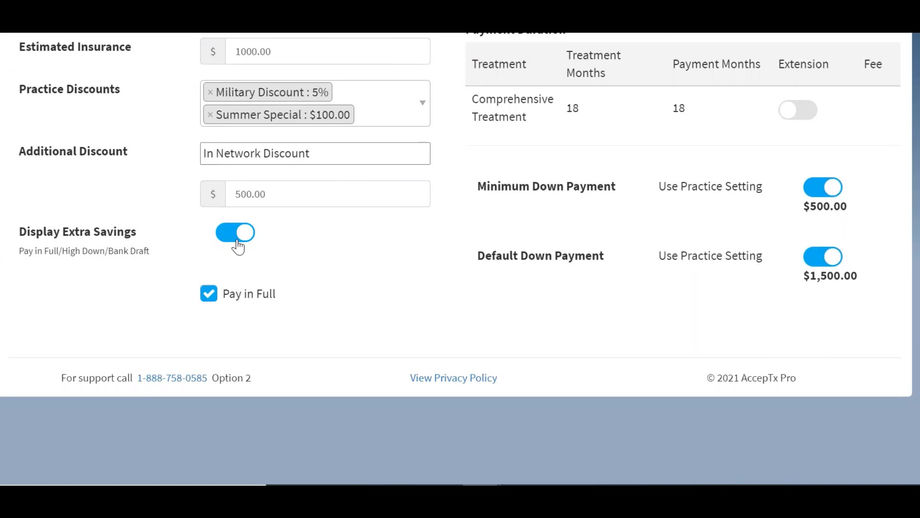Click the Military Discount : 5% tag
The width and height of the screenshot is (920, 518).
268,92
